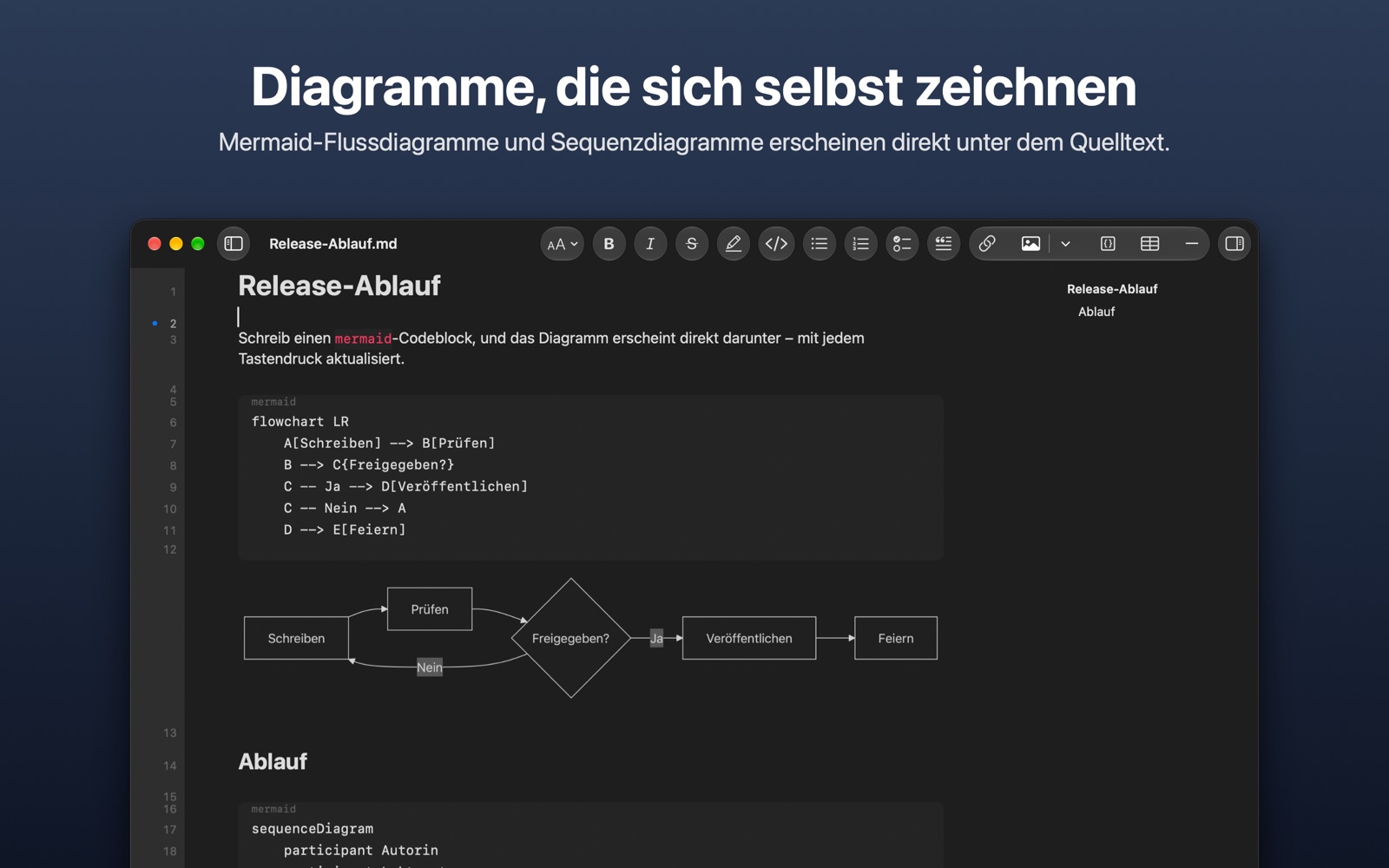
Task: Click the Schreiben node in the diagram
Action: coord(296,638)
